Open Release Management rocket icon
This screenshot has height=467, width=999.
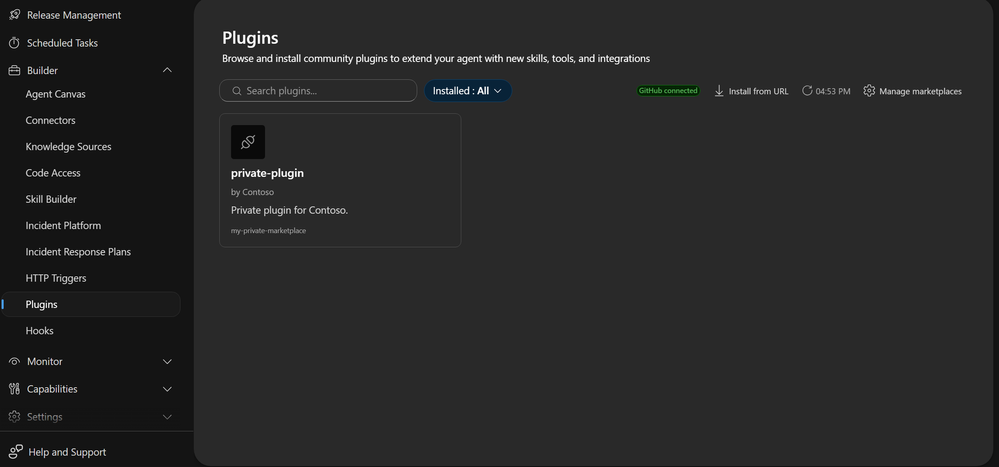pos(14,15)
